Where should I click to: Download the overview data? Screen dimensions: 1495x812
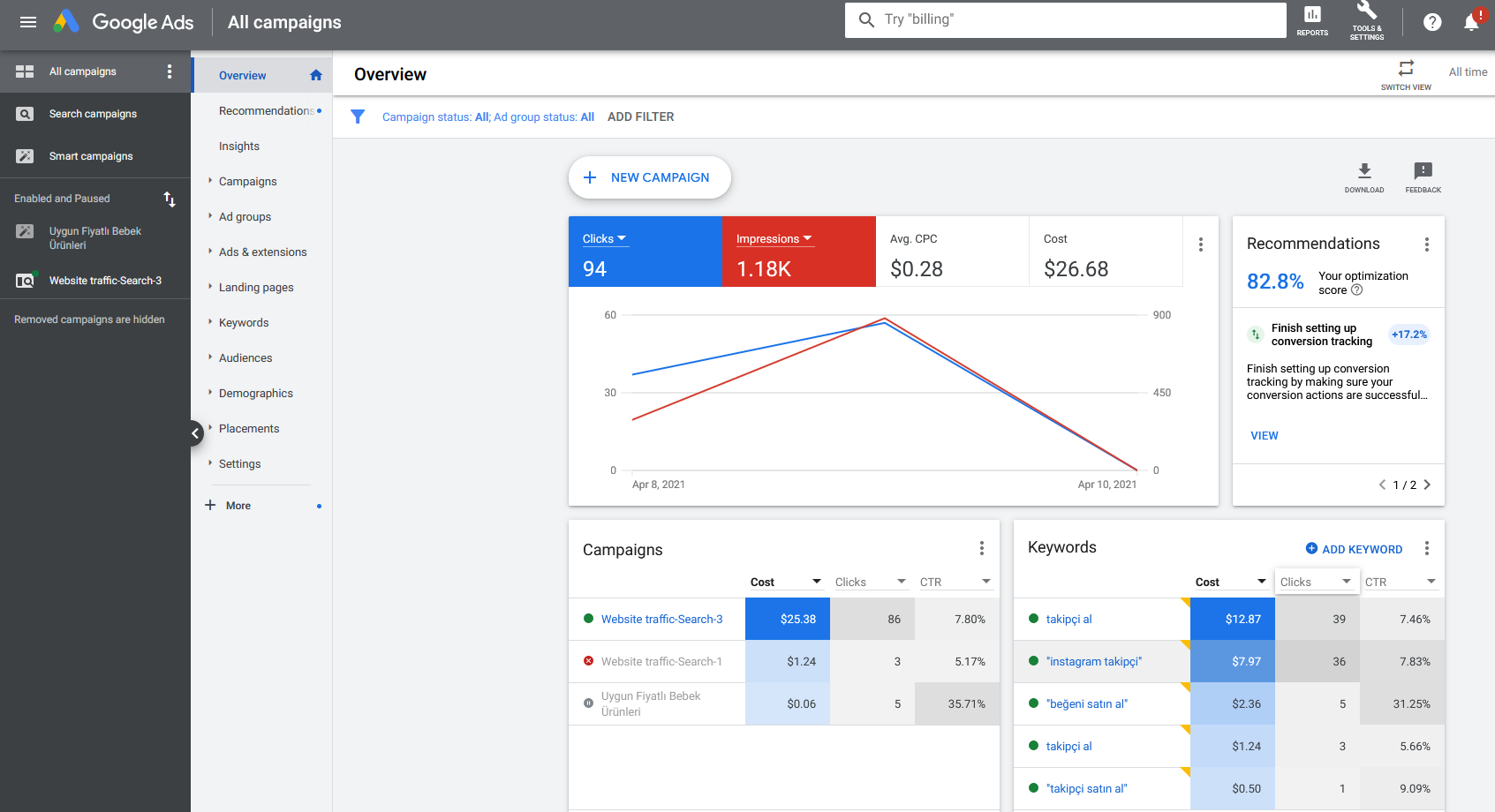[1364, 177]
